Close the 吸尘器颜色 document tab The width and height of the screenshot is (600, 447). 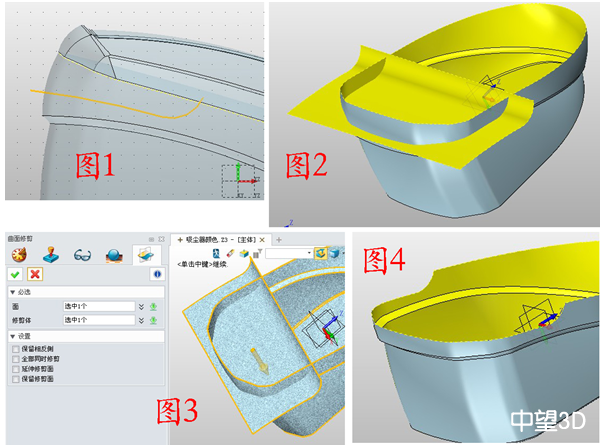pyautogui.click(x=262, y=240)
